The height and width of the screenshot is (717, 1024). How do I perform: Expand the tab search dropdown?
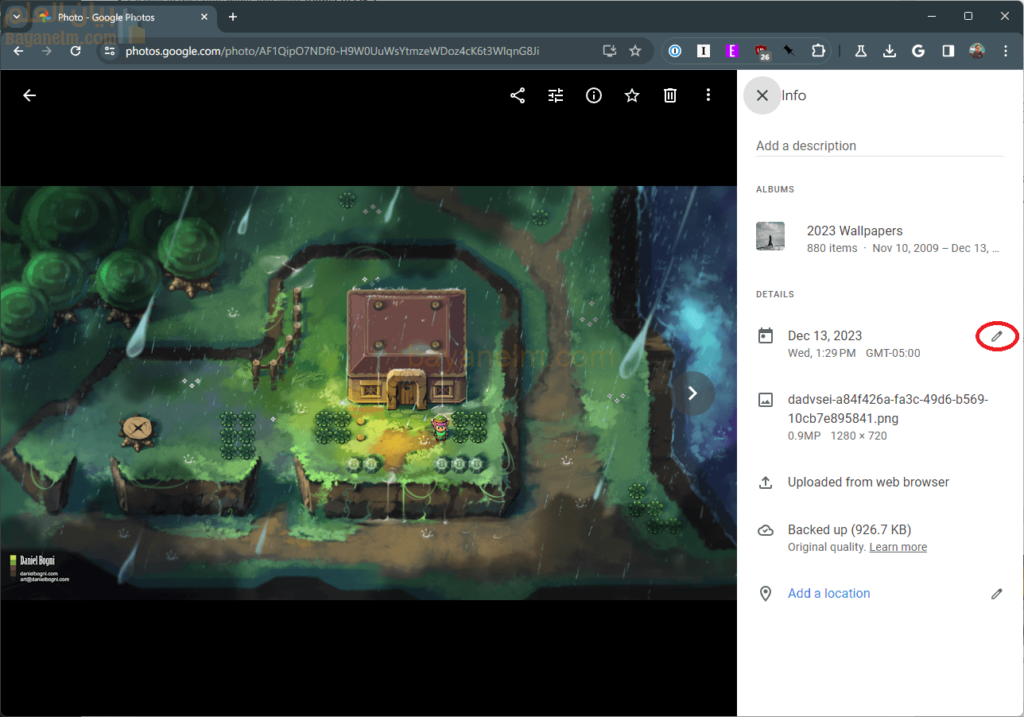[x=16, y=17]
